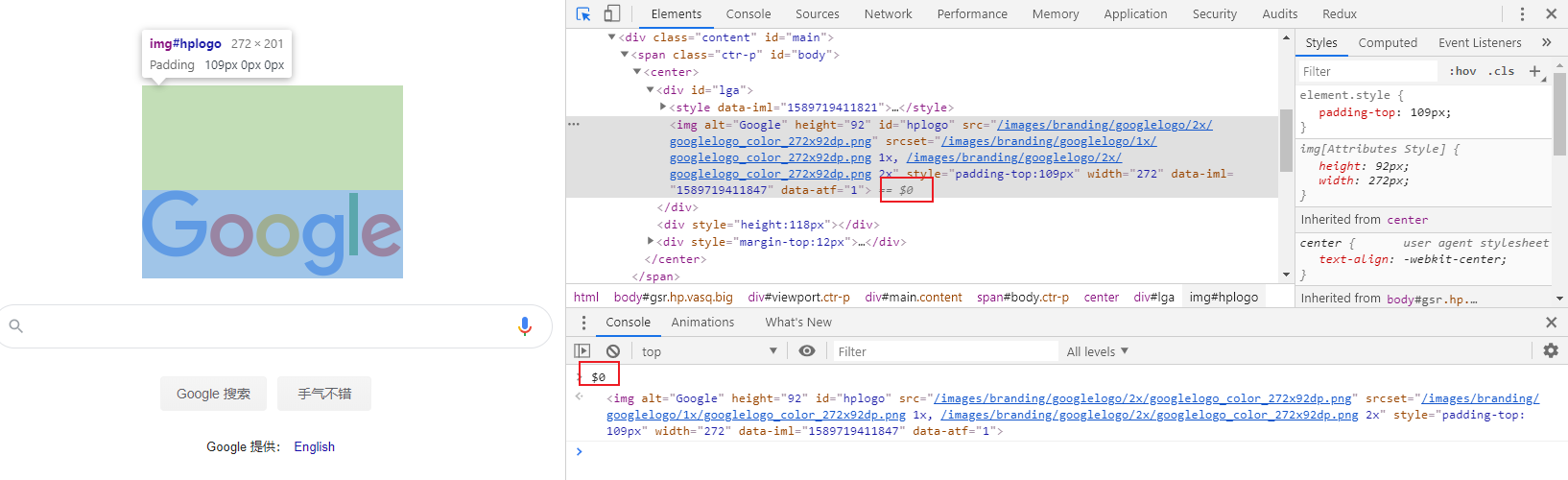Screen dimensions: 1568x480
Task: Collapse the div id="lga" node
Action: 651,90
